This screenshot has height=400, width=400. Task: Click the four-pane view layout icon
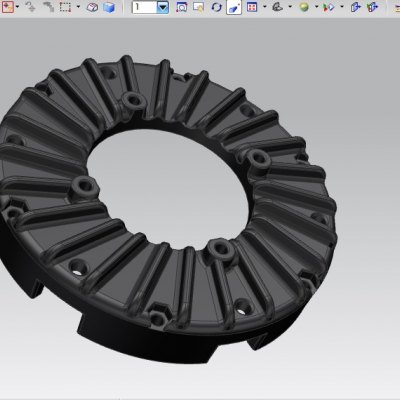point(252,7)
